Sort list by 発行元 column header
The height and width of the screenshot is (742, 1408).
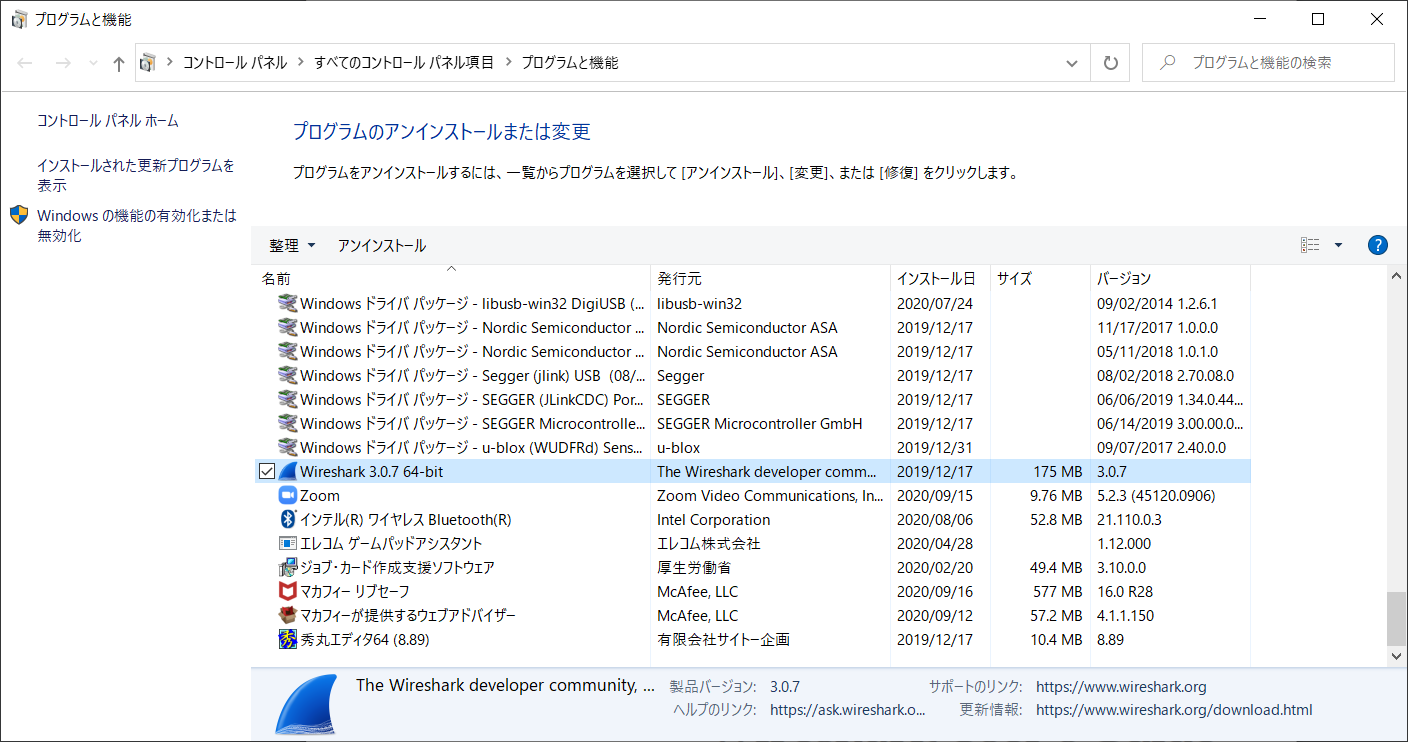[x=679, y=279]
